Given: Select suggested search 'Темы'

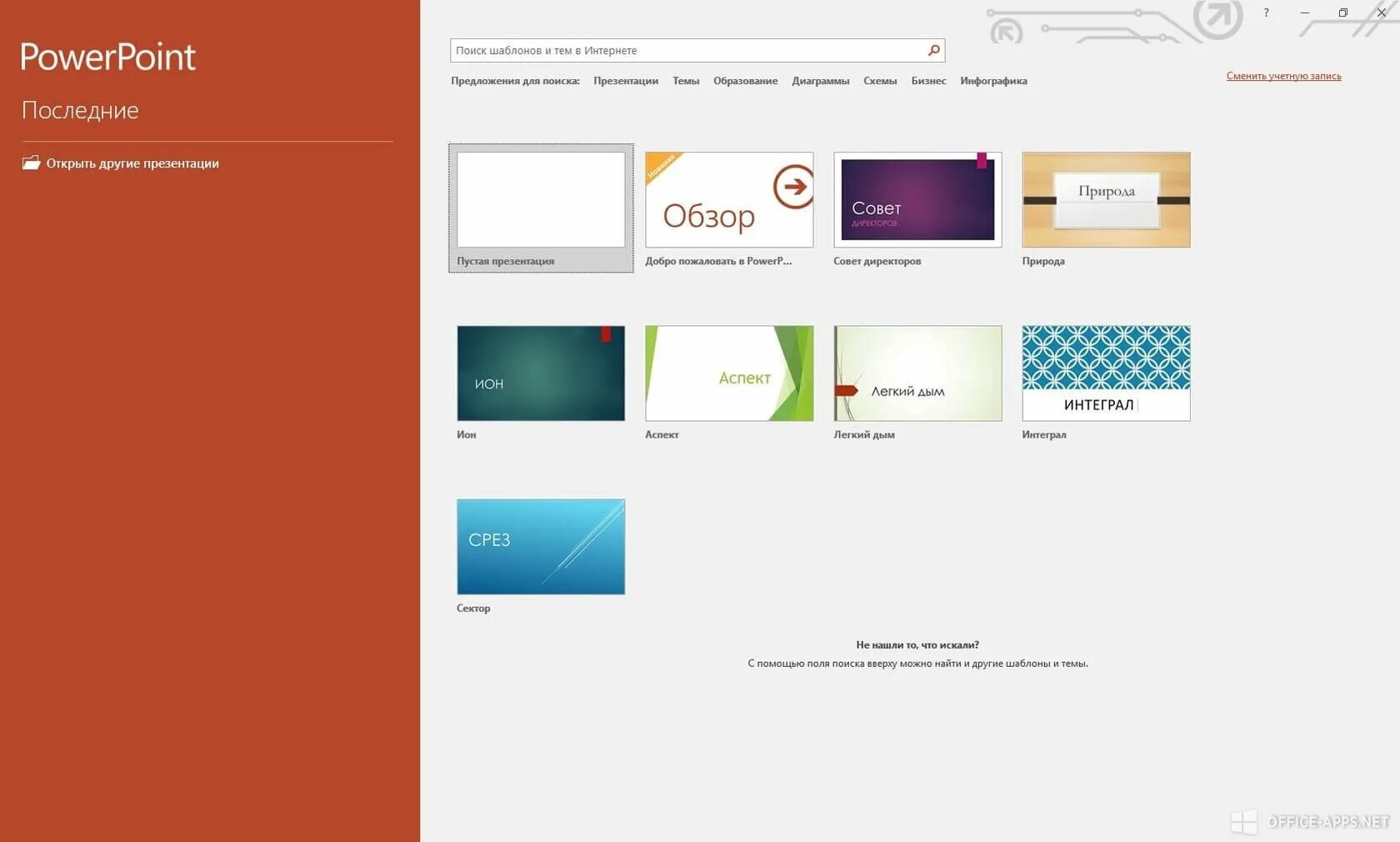Looking at the screenshot, I should [686, 81].
